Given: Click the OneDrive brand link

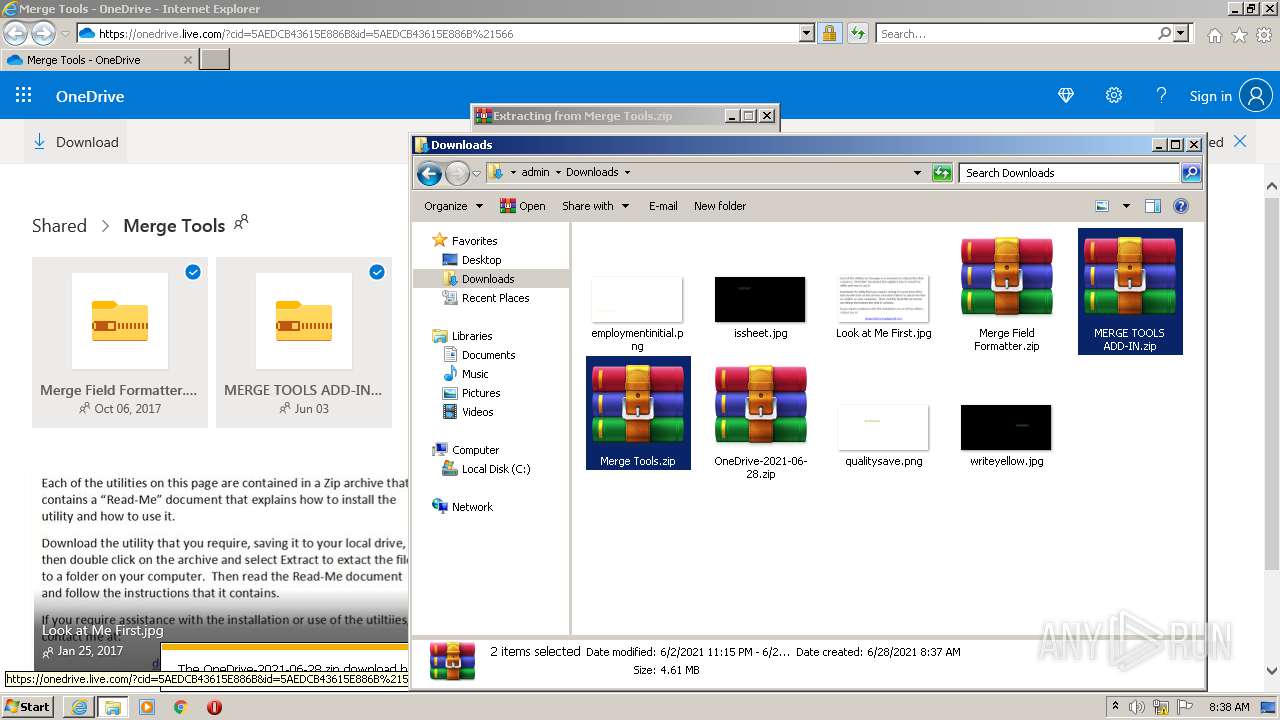Looking at the screenshot, I should (90, 97).
